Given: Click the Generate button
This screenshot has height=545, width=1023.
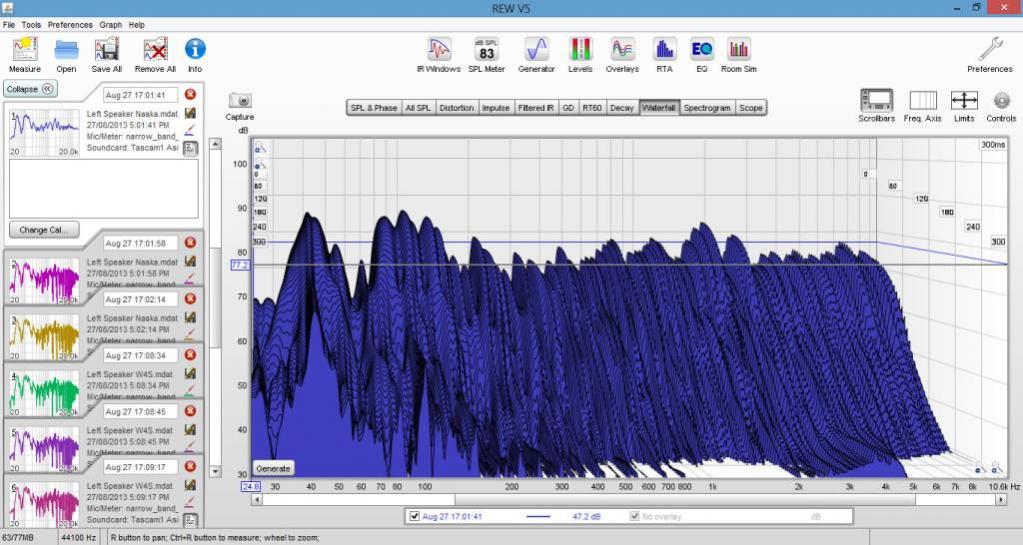Looking at the screenshot, I should [x=273, y=468].
